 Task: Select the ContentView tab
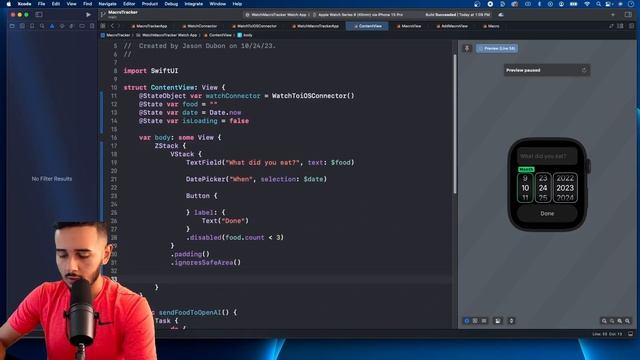pos(367,26)
